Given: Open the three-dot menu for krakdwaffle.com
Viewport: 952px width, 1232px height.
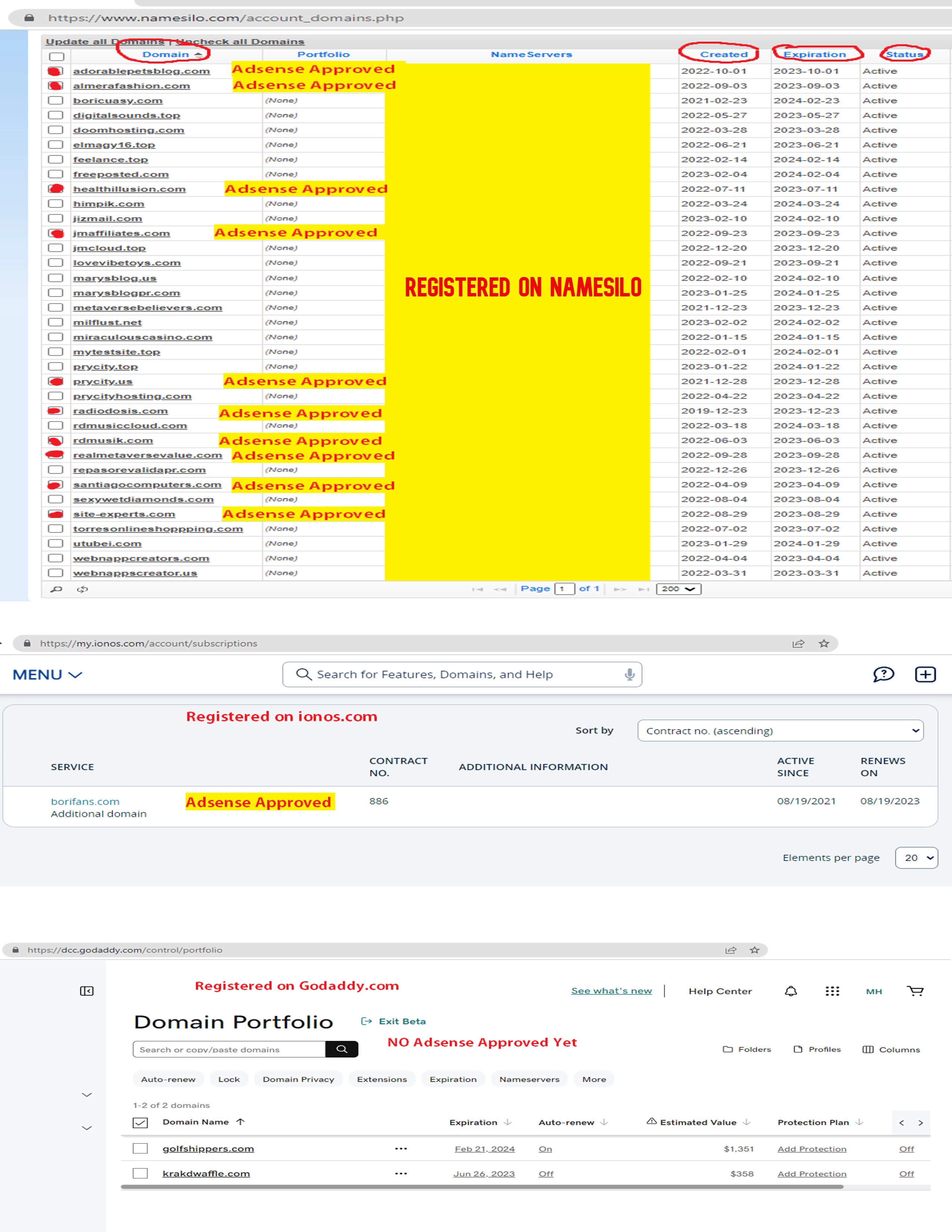Looking at the screenshot, I should (x=401, y=1173).
